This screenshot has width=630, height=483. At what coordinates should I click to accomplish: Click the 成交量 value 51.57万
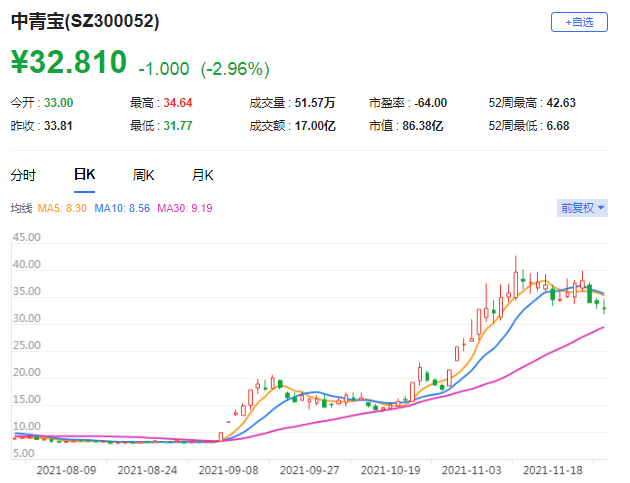pos(315,103)
